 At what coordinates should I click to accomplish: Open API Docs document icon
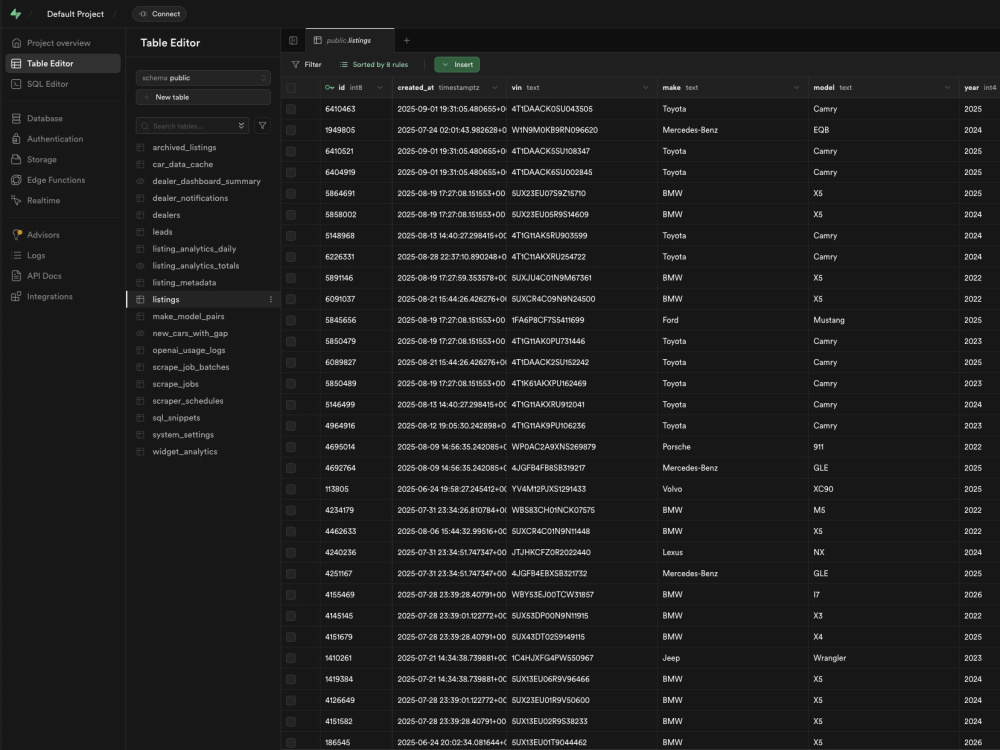point(17,276)
